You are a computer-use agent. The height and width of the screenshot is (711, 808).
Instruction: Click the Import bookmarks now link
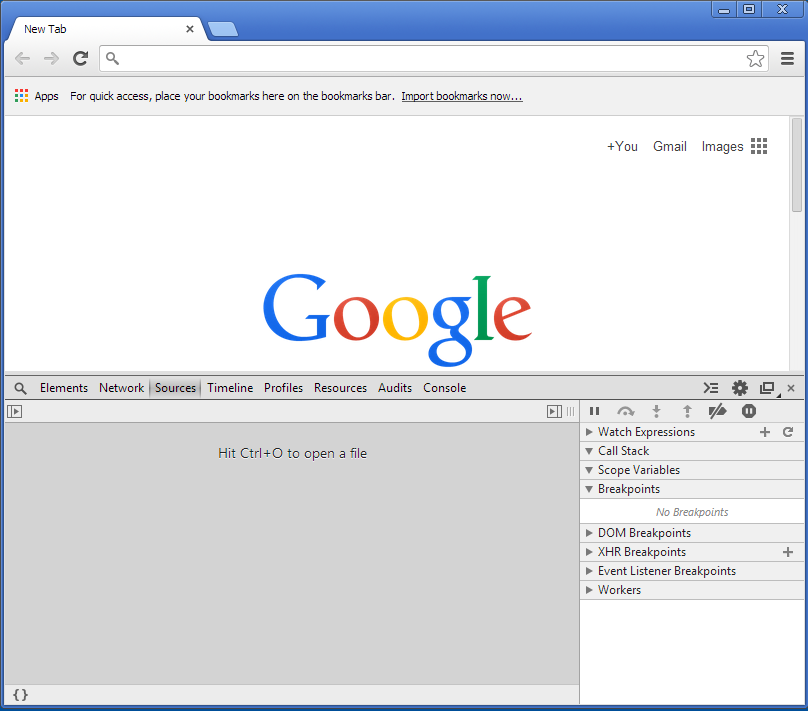click(x=462, y=96)
